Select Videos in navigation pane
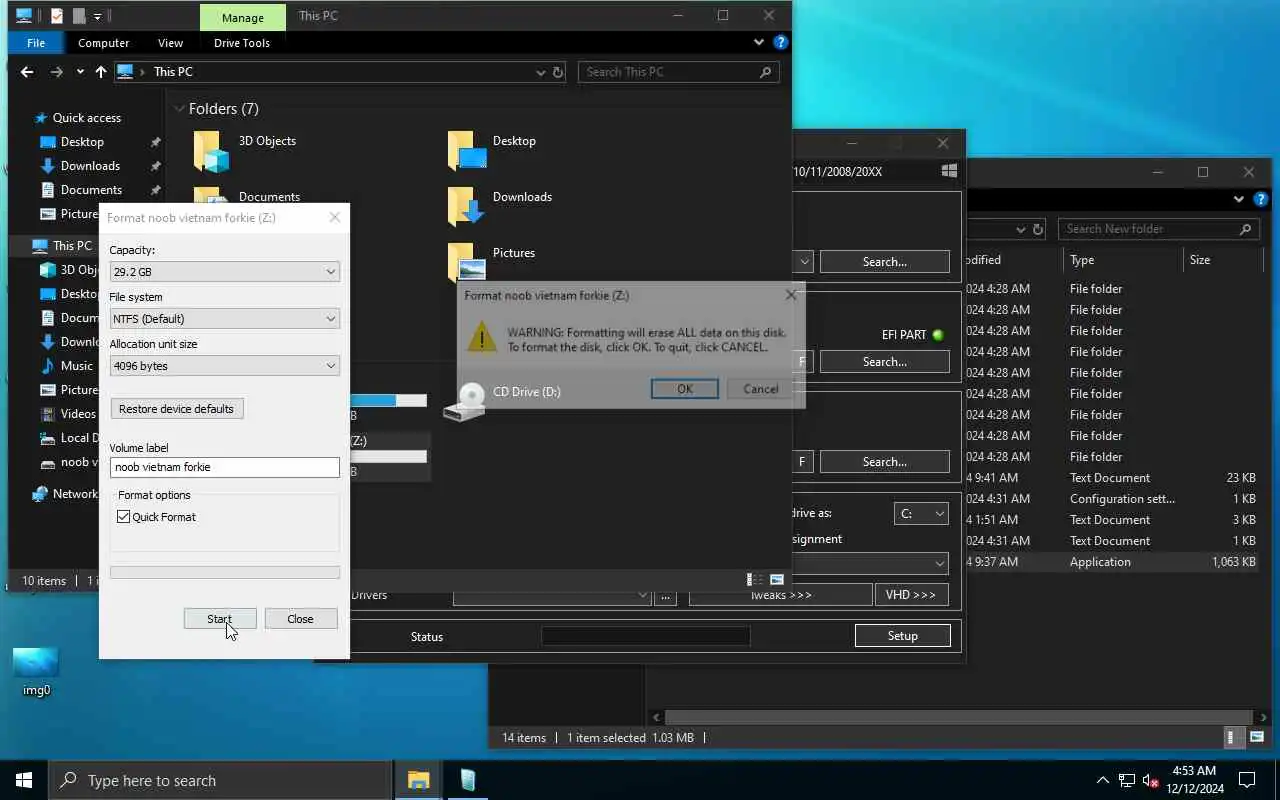Screen dimensions: 1280x800 coord(78,414)
